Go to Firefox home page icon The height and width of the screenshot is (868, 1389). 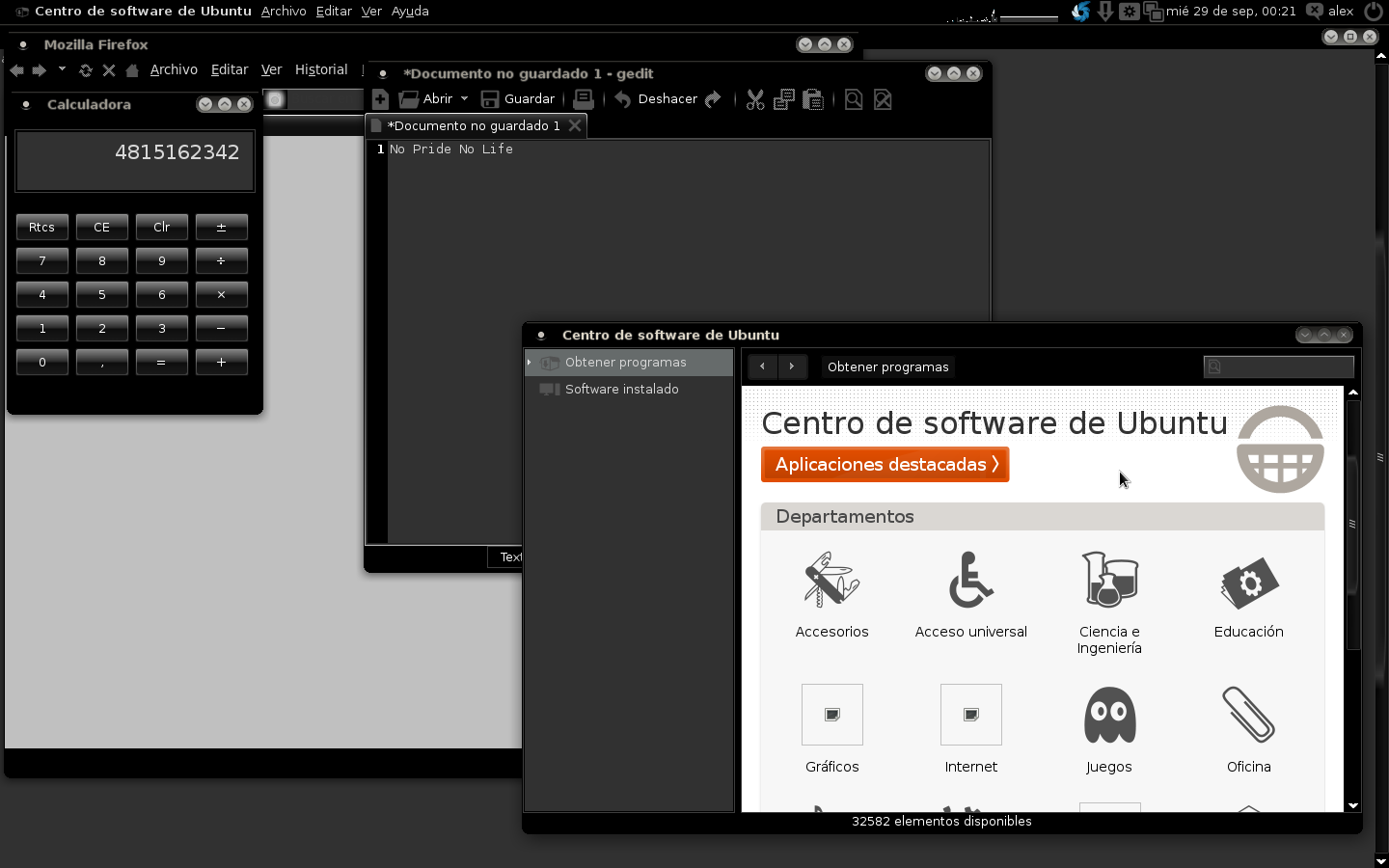[132, 70]
